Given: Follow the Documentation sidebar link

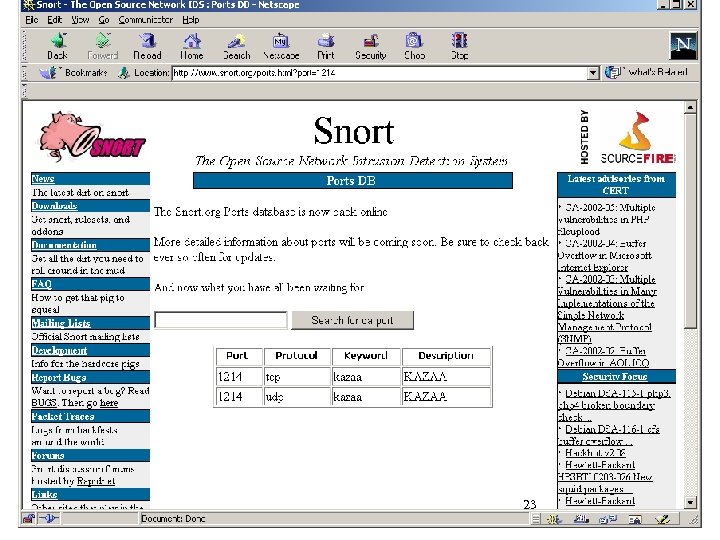Looking at the screenshot, I should (64, 245).
